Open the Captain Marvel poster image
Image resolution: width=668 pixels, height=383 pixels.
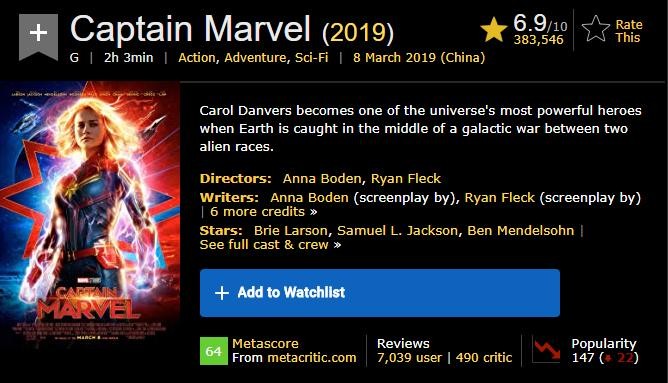pyautogui.click(x=89, y=215)
